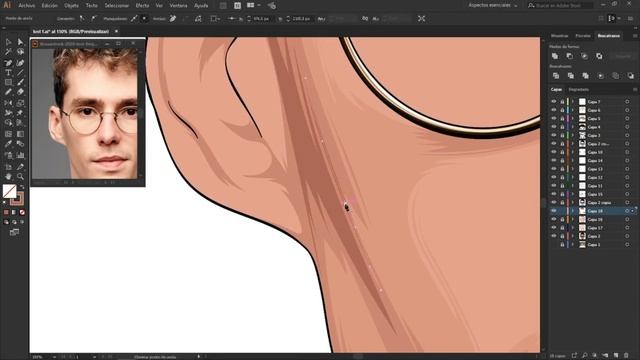
Task: Click the Divide pathfinder icon
Action: pyautogui.click(x=556, y=76)
